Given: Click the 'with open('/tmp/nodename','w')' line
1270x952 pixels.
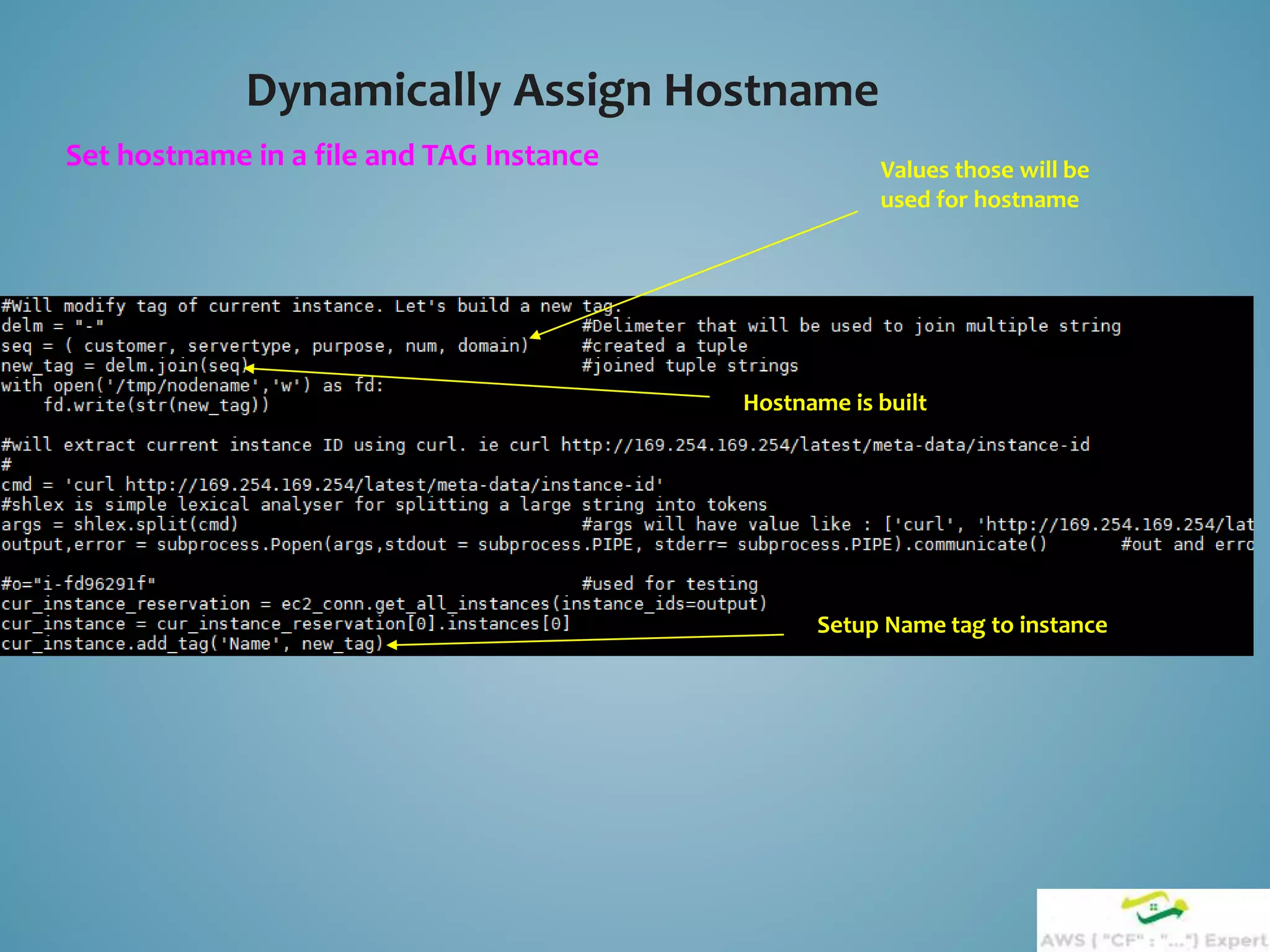Looking at the screenshot, I should coord(192,386).
